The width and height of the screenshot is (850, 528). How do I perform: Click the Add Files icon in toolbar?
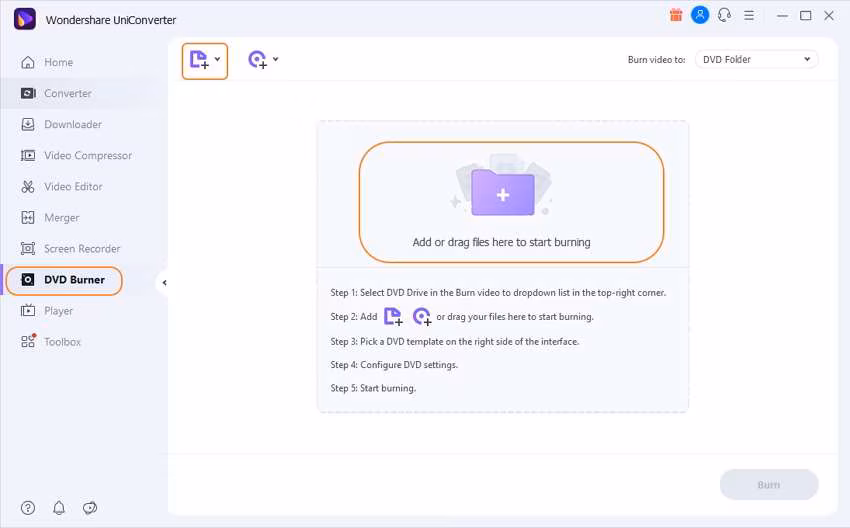(199, 60)
